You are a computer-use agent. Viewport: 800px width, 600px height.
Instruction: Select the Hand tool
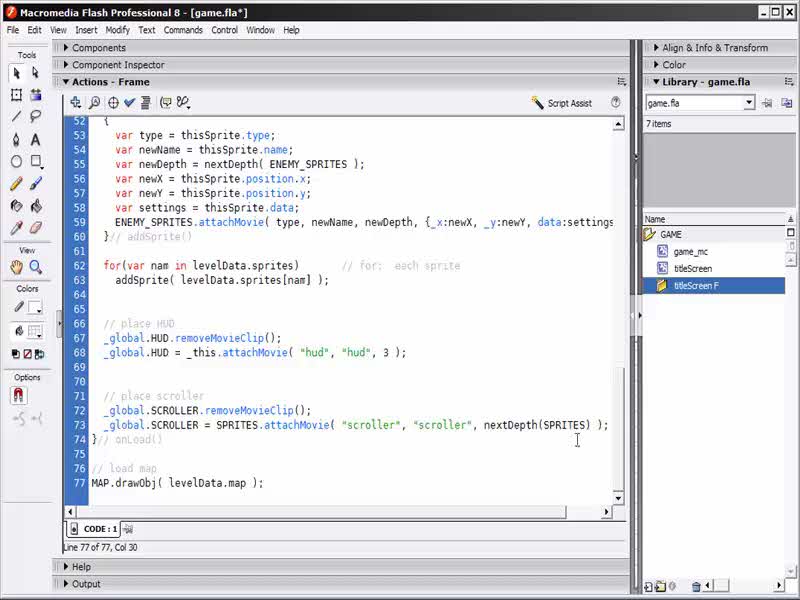pyautogui.click(x=16, y=267)
